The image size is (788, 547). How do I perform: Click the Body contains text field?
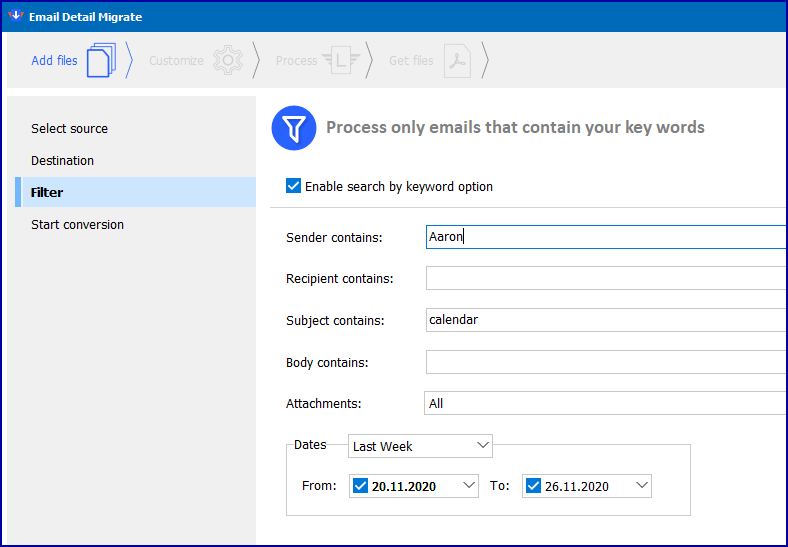pos(606,362)
